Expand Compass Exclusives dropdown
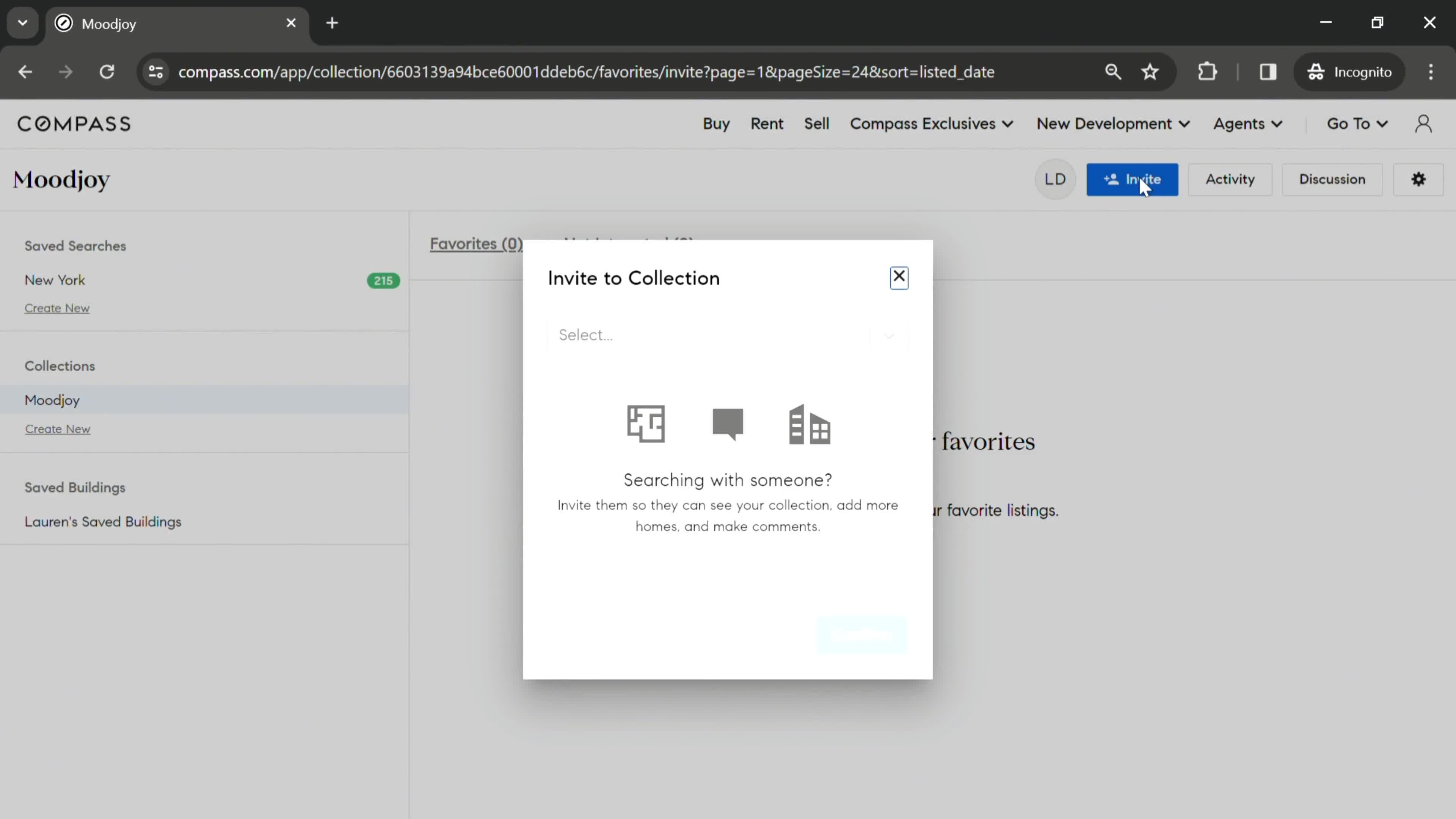This screenshot has height=819, width=1456. click(x=932, y=124)
